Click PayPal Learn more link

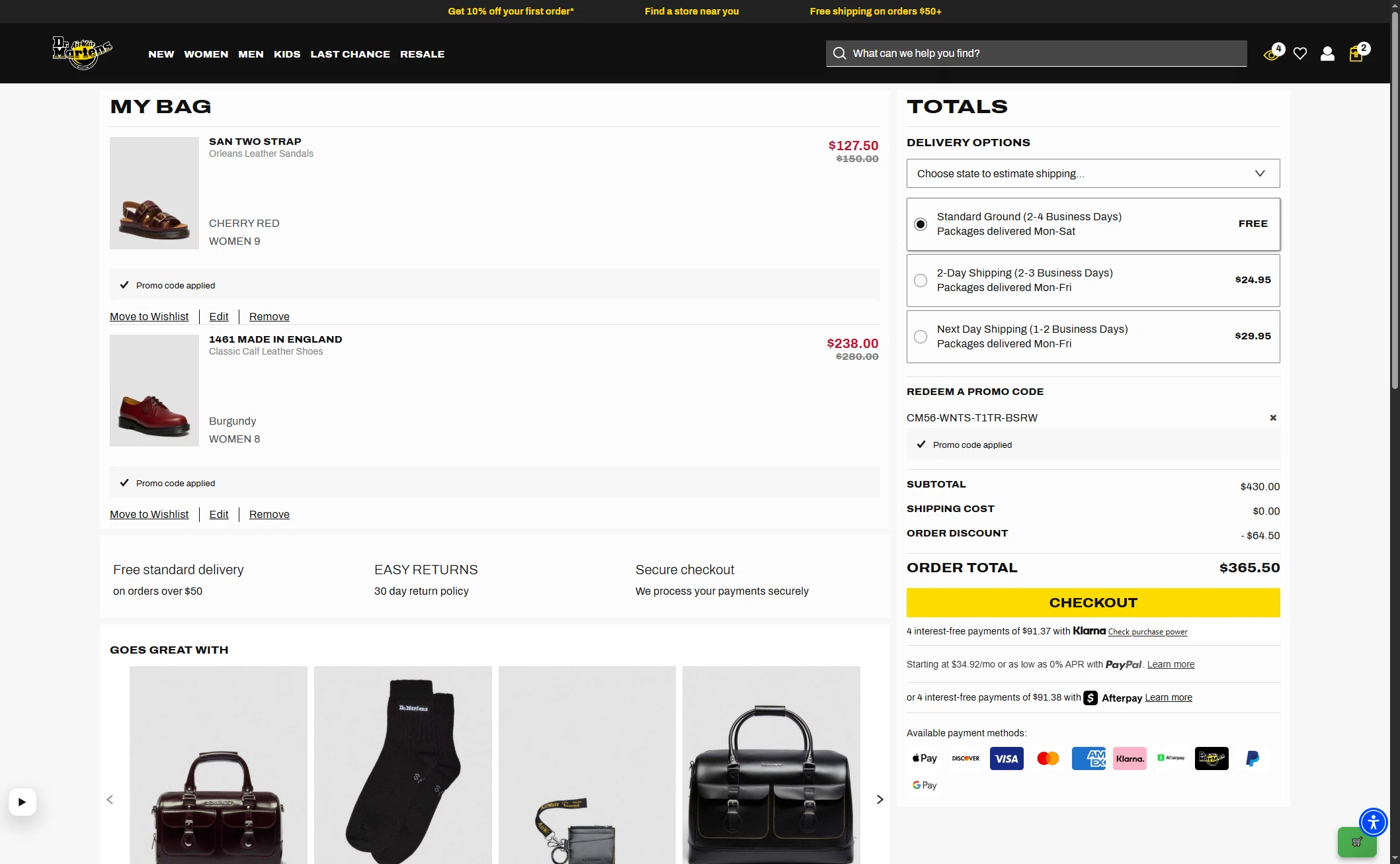tap(1171, 665)
